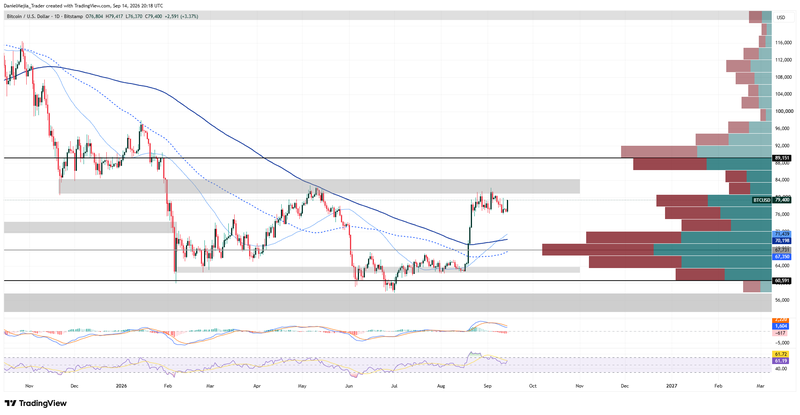This screenshot has height=415, width=800.
Task: Click the Aug label on time axis
Action: [441, 386]
